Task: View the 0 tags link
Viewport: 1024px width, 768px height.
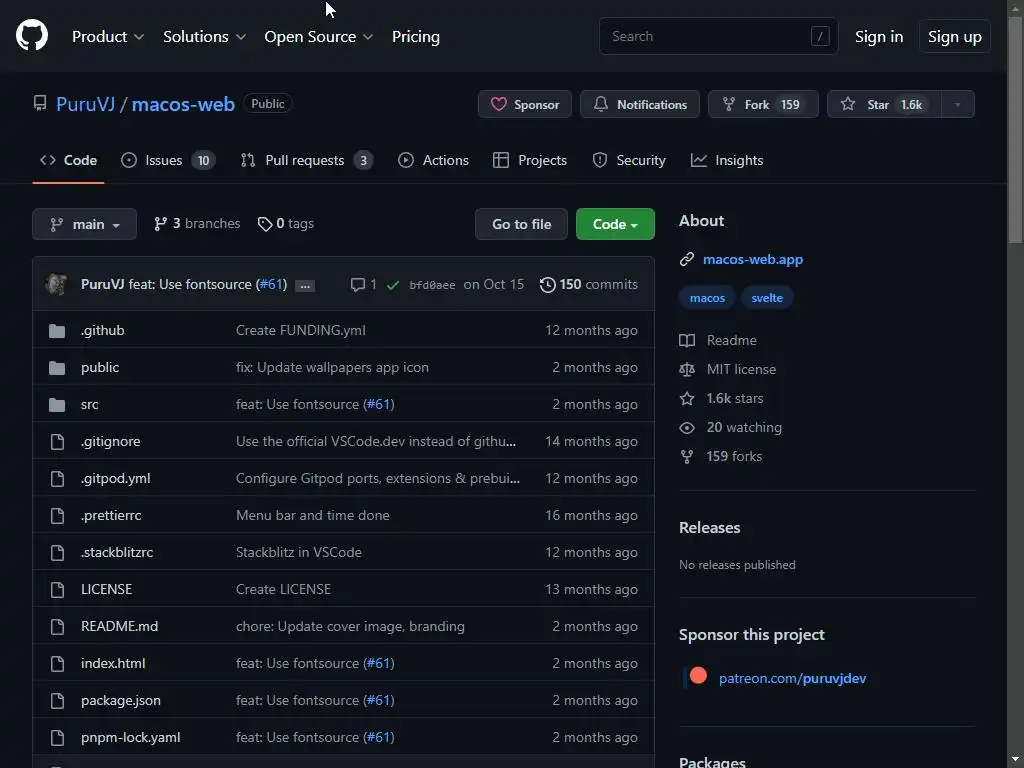Action: coord(285,223)
